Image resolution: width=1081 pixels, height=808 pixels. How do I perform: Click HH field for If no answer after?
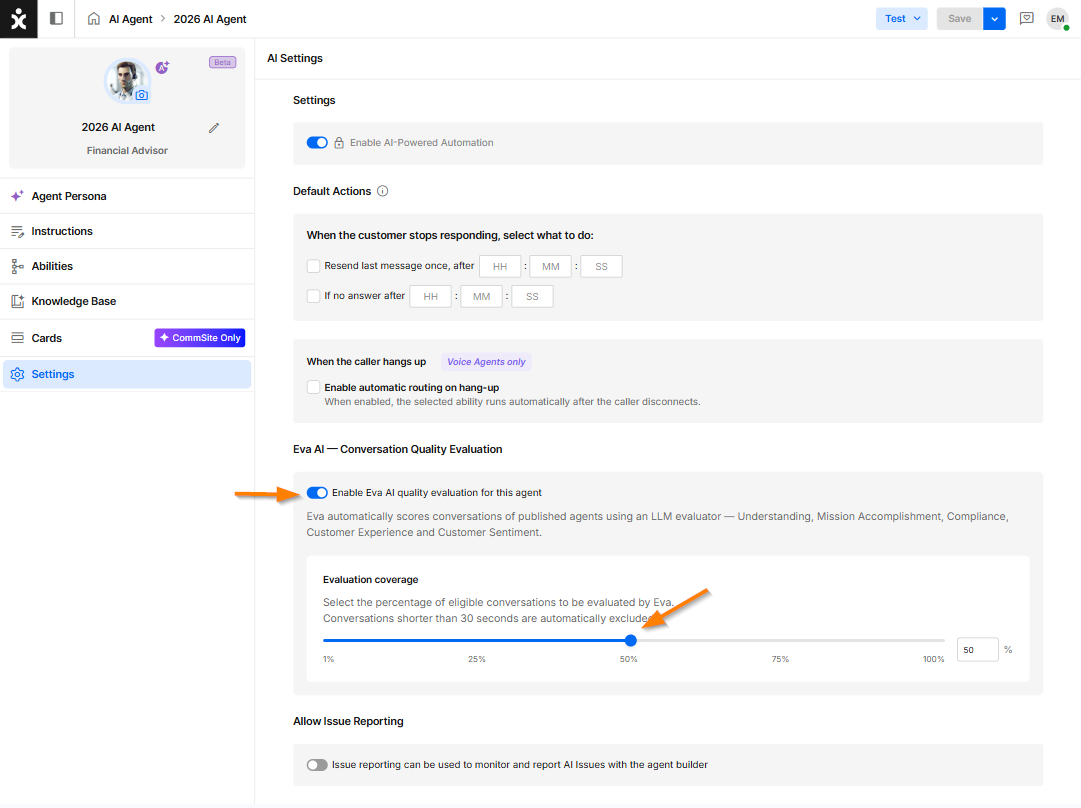[x=431, y=296]
